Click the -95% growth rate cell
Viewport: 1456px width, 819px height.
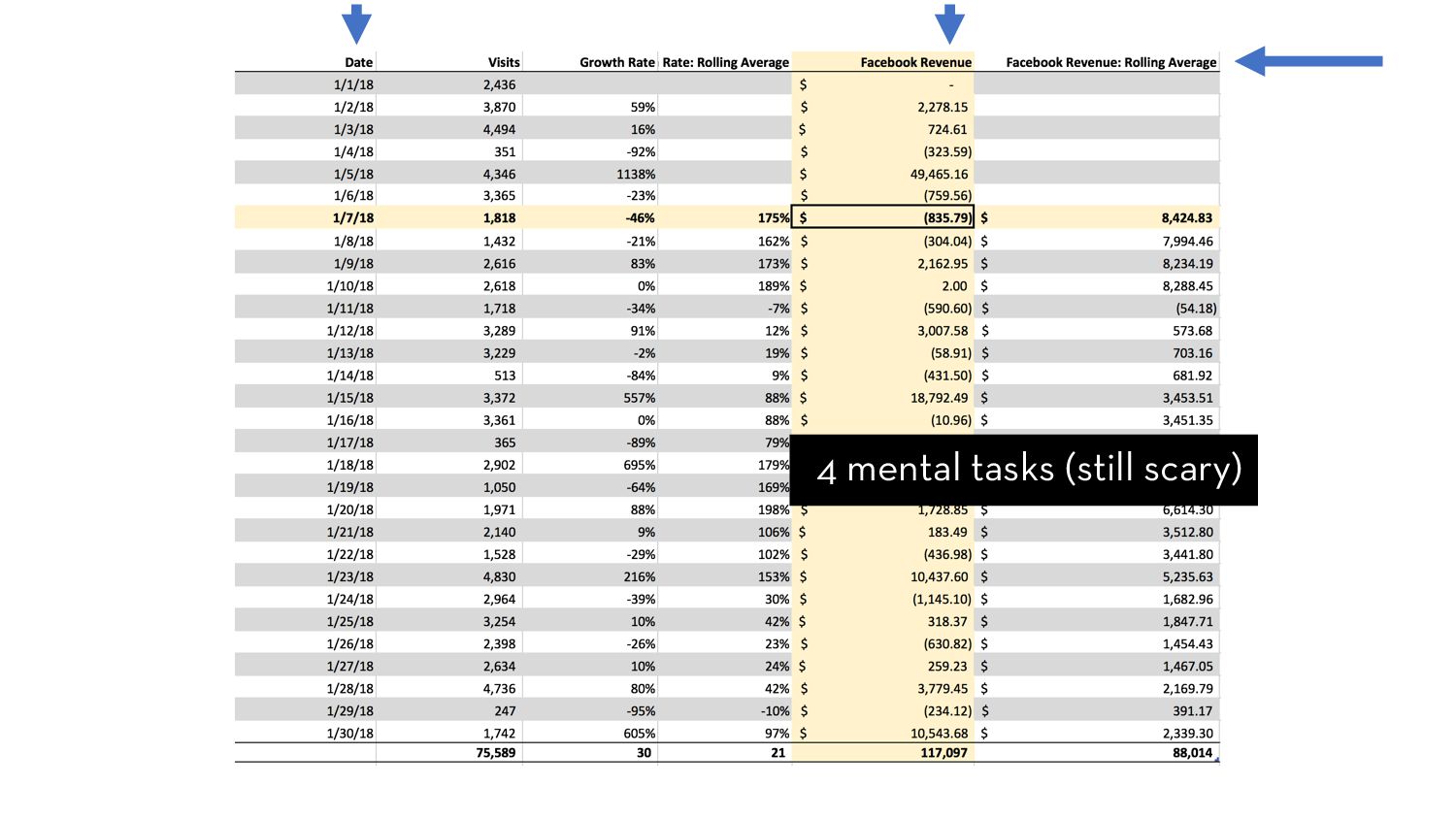tap(641, 710)
